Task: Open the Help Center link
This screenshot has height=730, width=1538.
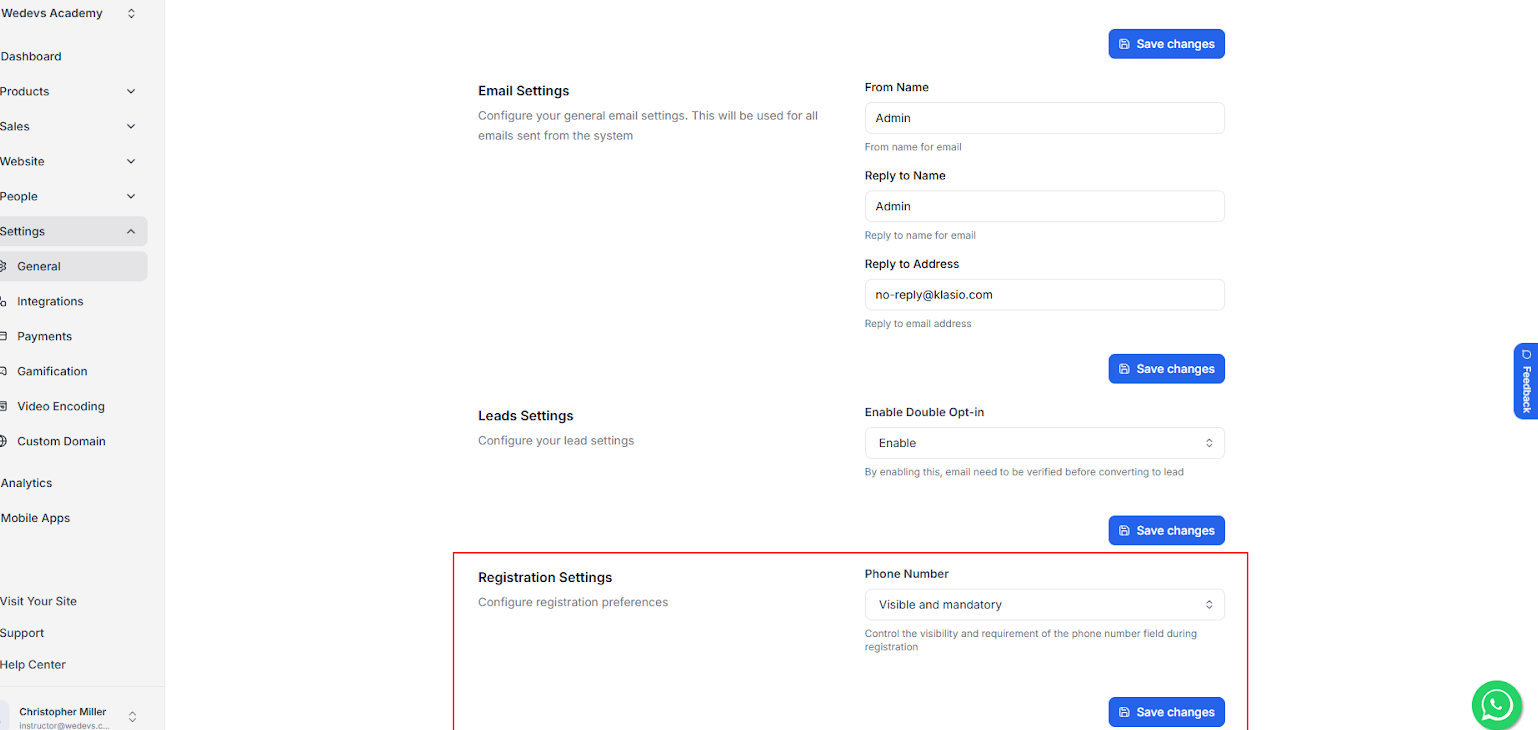Action: [x=33, y=664]
